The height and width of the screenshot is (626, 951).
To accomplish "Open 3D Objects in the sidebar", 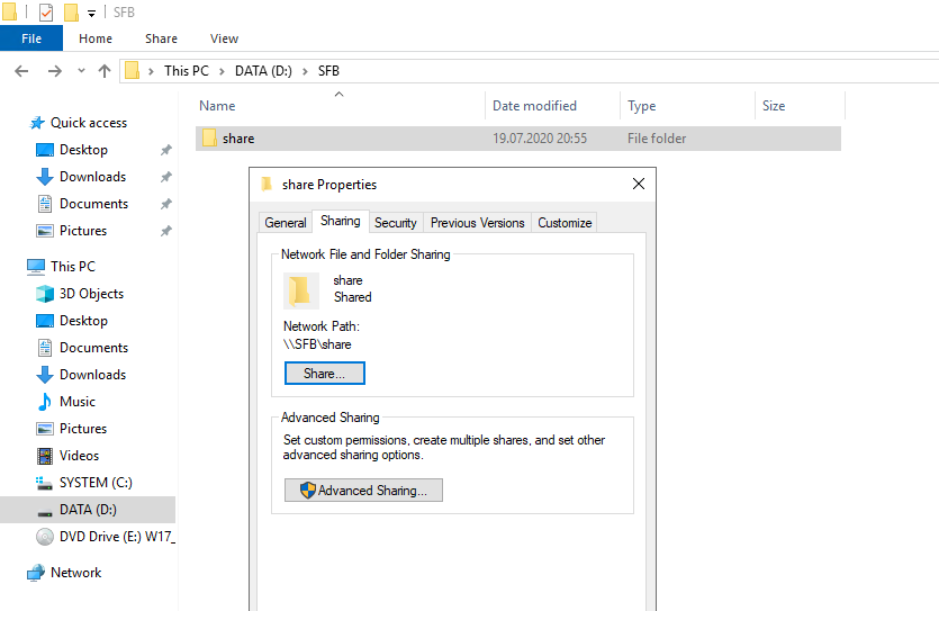I will pos(91,294).
